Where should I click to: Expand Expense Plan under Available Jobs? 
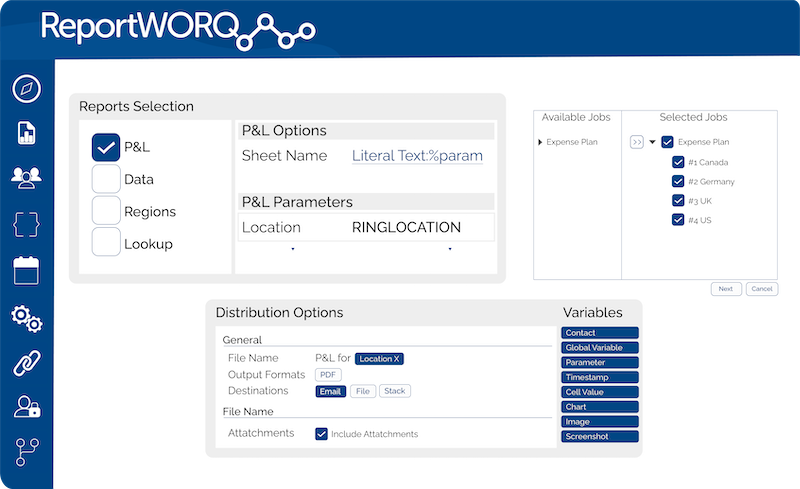click(541, 142)
